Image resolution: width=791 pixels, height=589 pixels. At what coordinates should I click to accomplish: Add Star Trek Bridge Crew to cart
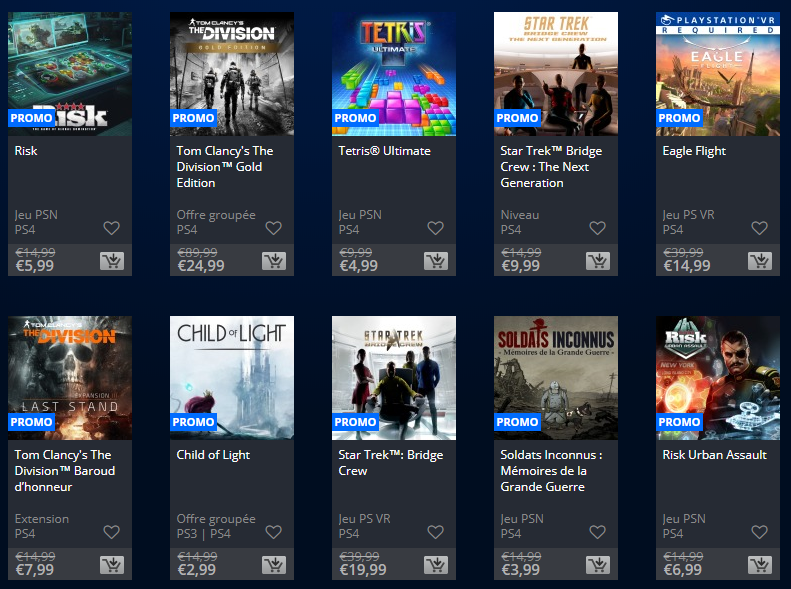436,565
